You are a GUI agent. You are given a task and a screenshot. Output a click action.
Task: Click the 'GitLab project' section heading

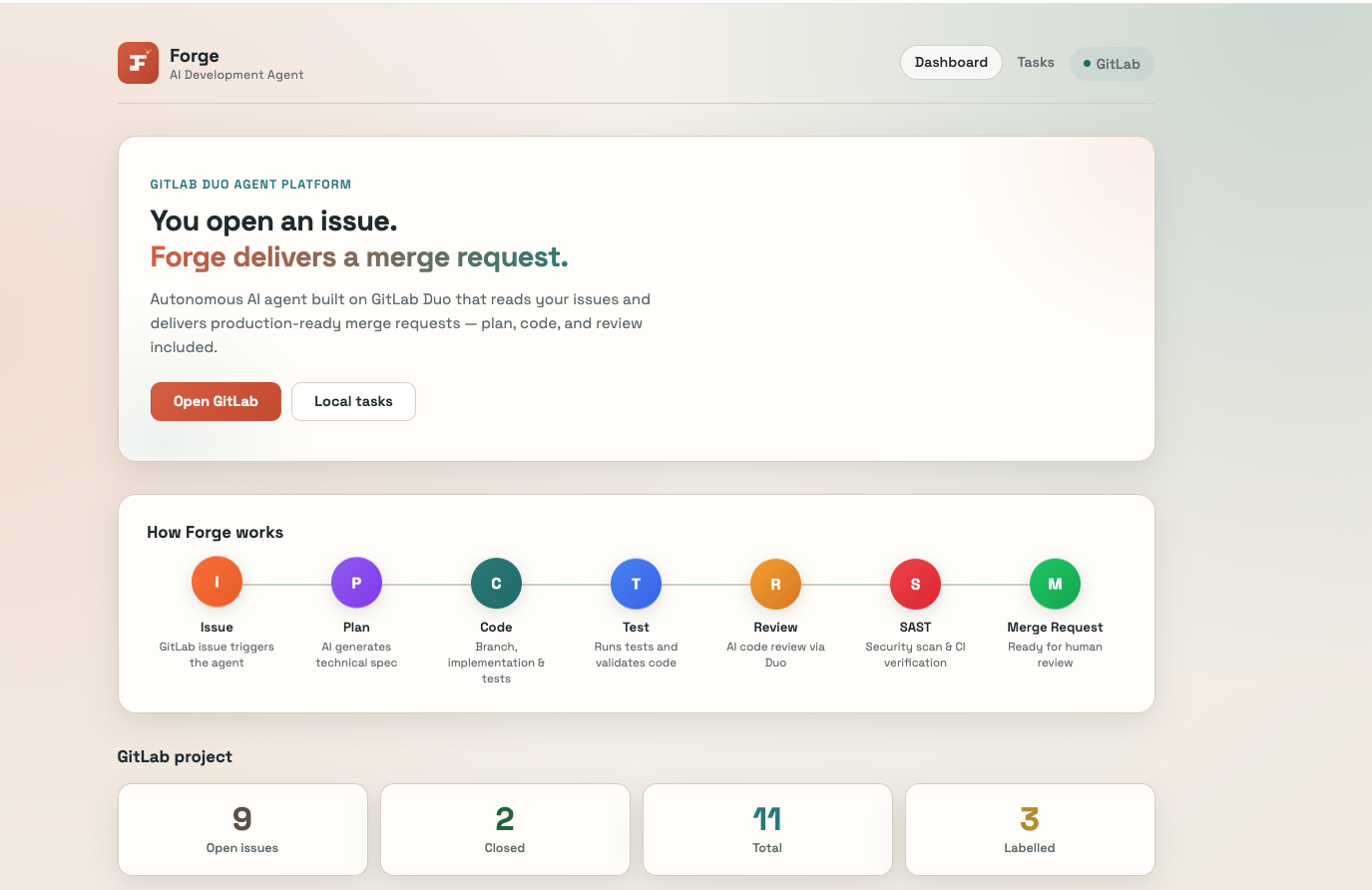point(175,756)
